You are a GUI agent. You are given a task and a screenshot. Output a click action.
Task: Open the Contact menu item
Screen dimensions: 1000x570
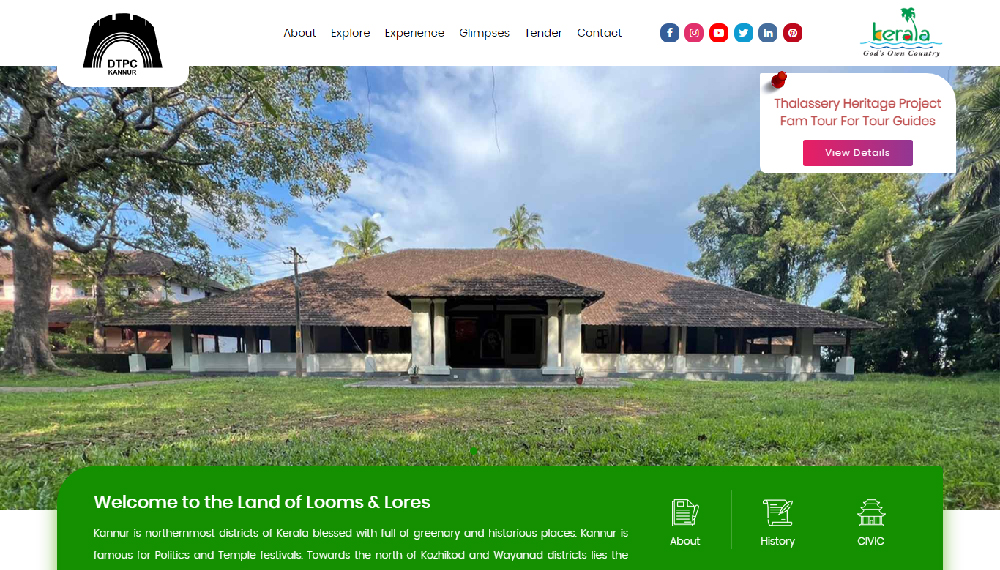(599, 33)
